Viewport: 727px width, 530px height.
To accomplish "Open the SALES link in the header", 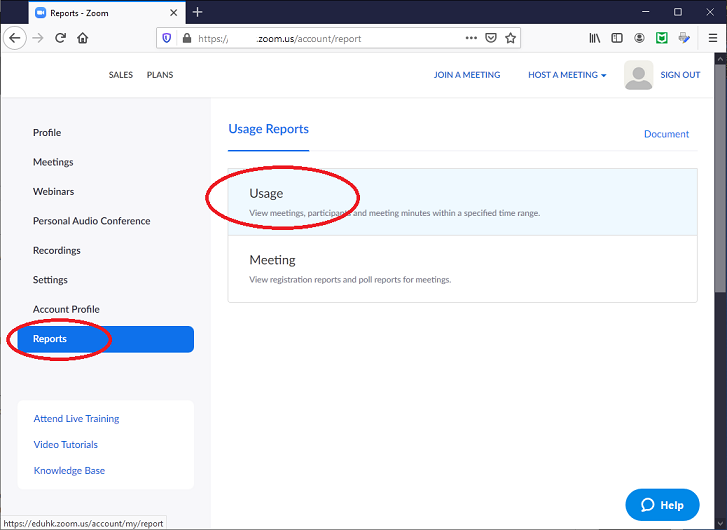I will (121, 75).
